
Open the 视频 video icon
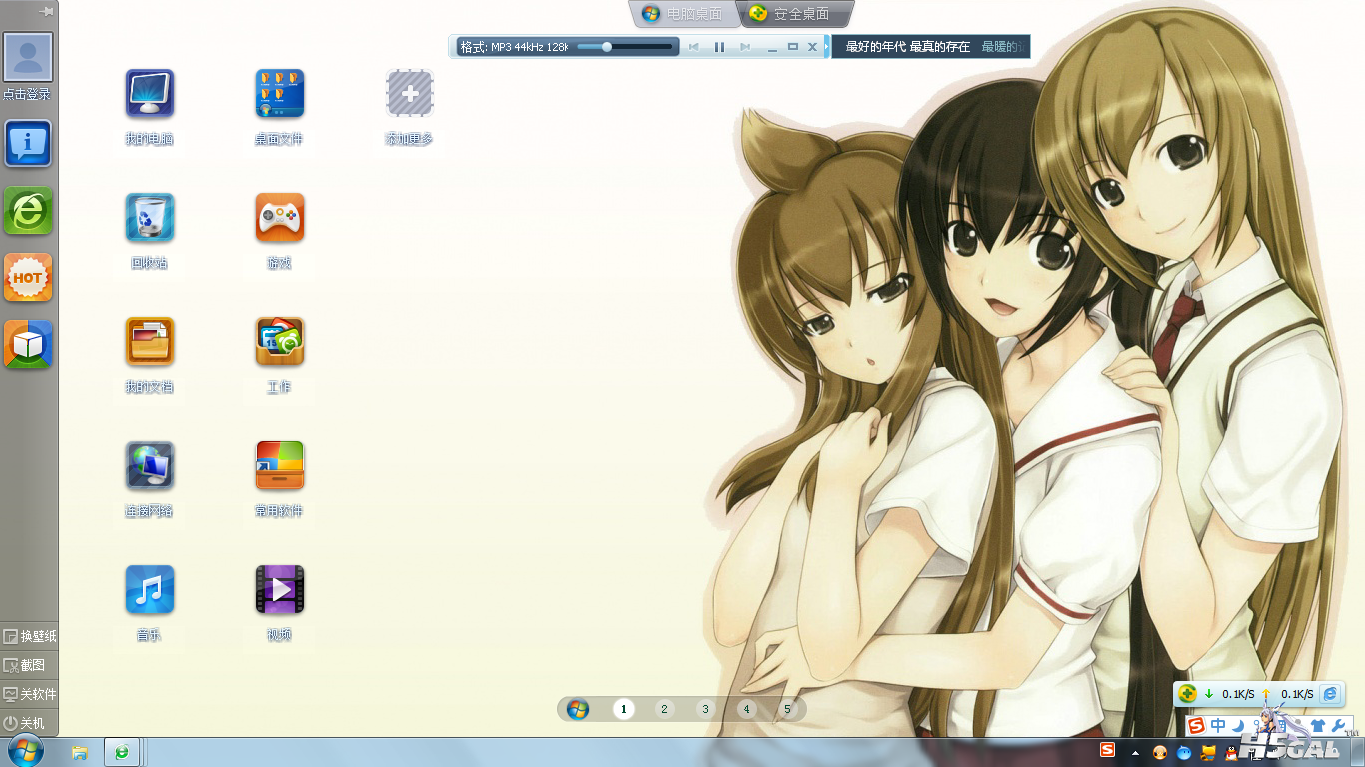[x=279, y=590]
